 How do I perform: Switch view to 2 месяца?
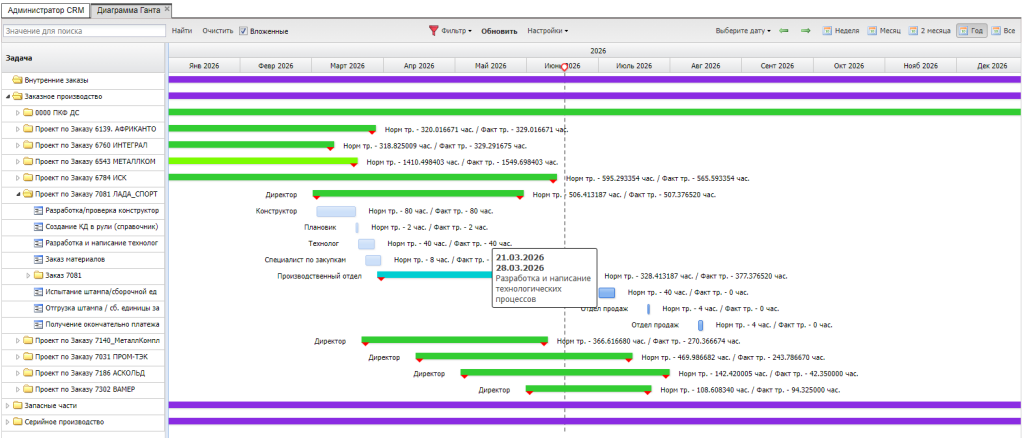tap(929, 31)
